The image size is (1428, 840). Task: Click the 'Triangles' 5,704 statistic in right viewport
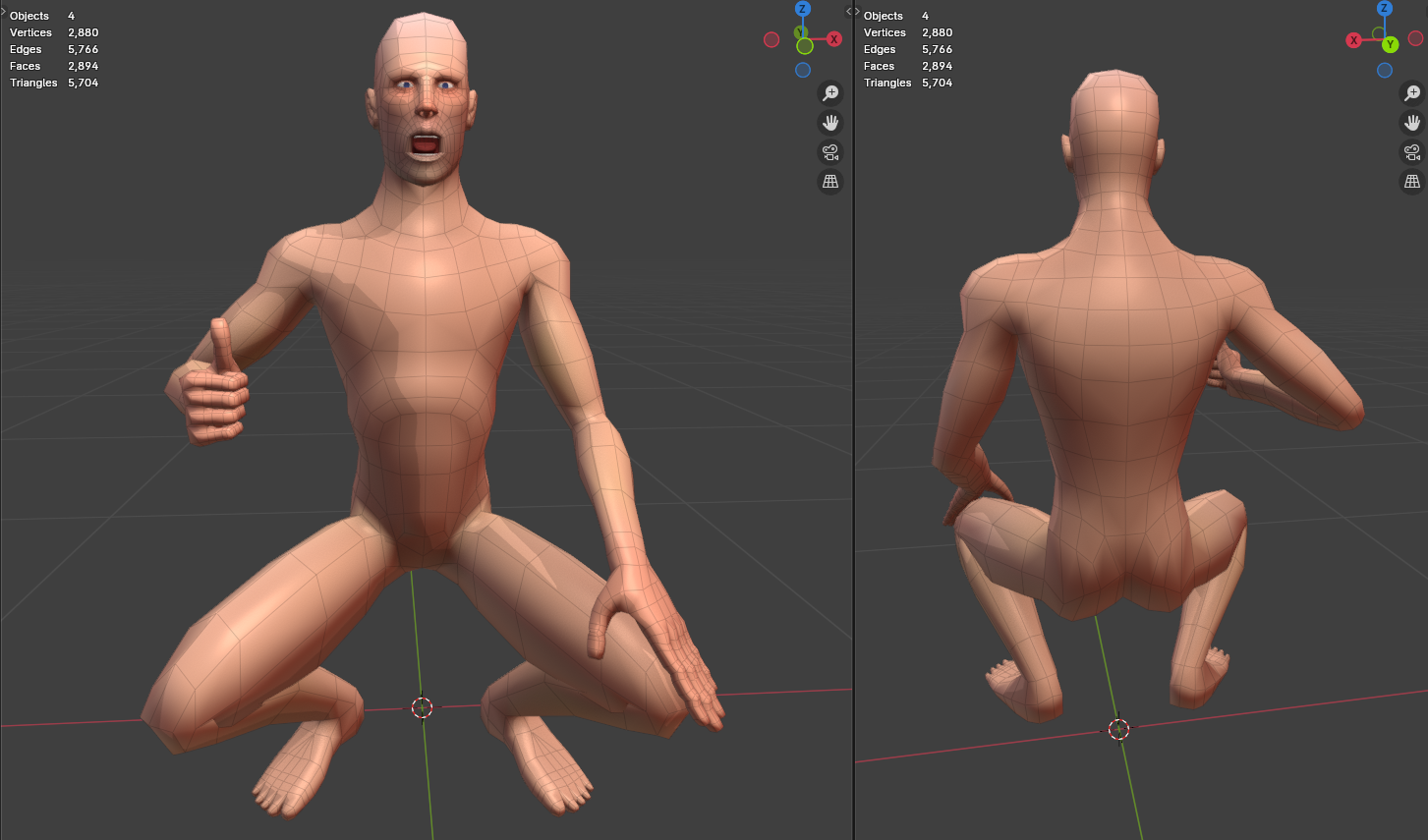908,83
